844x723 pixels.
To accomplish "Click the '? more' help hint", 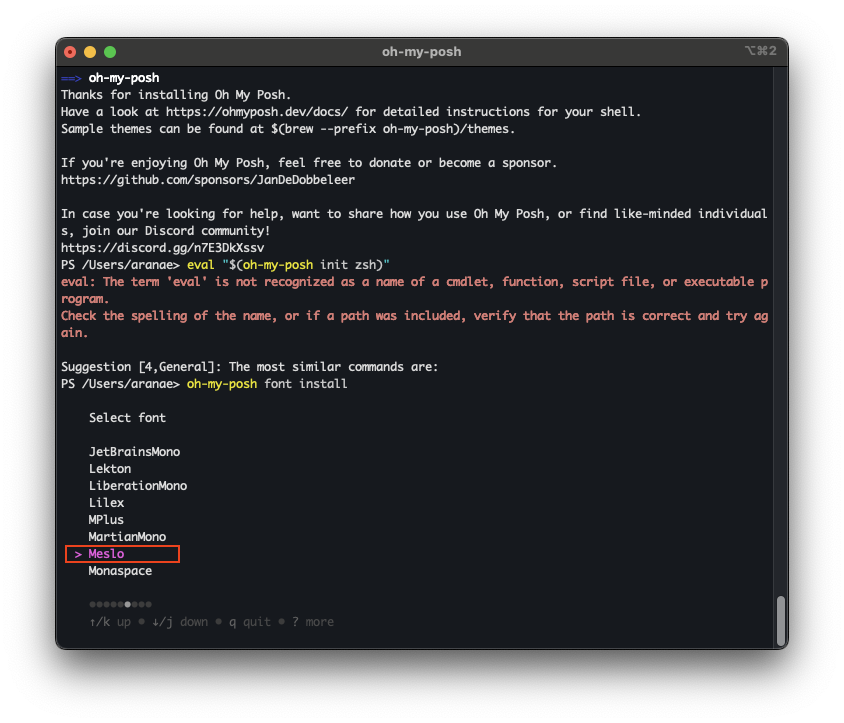I will 313,622.
